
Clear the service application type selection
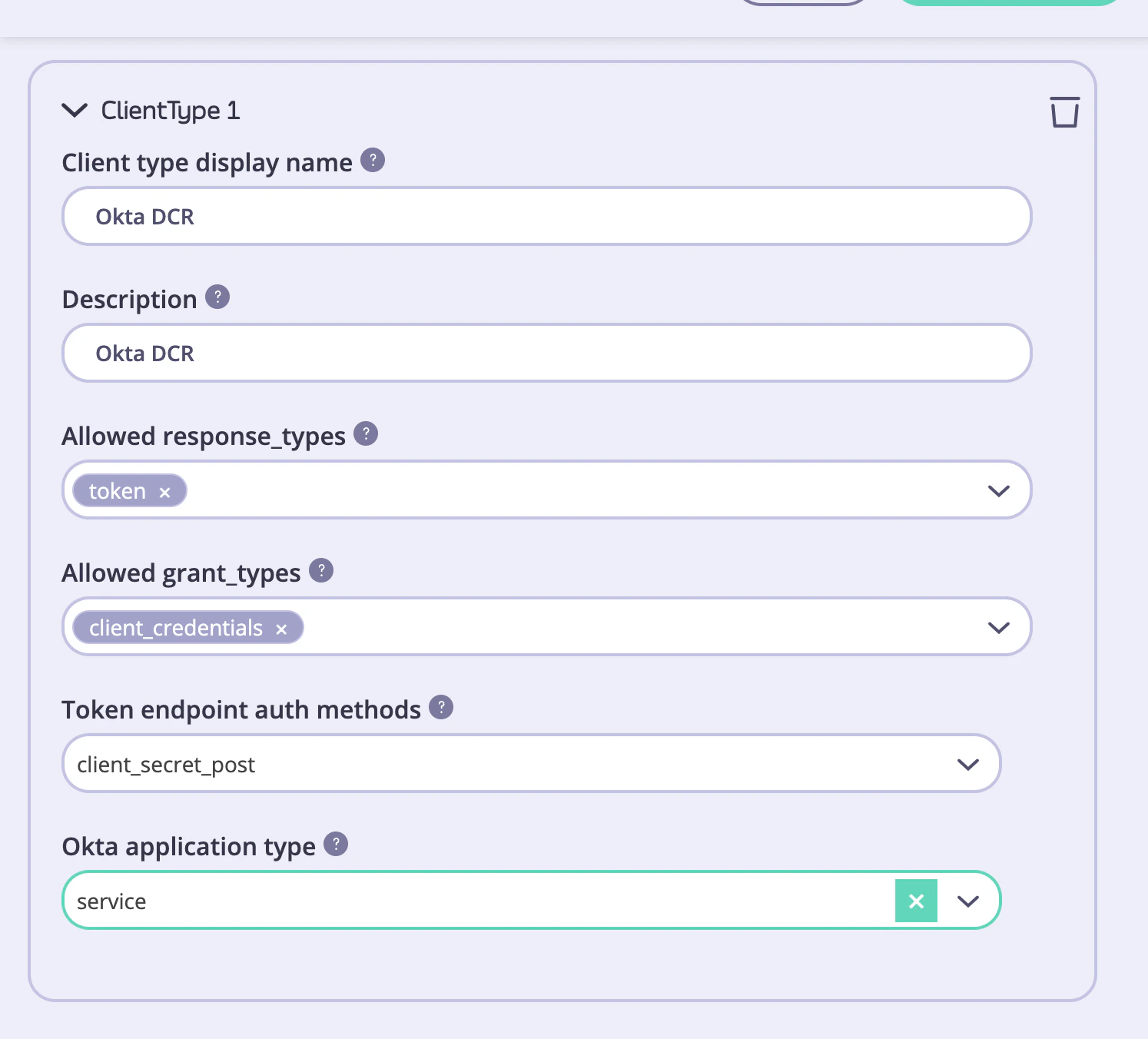tap(916, 900)
